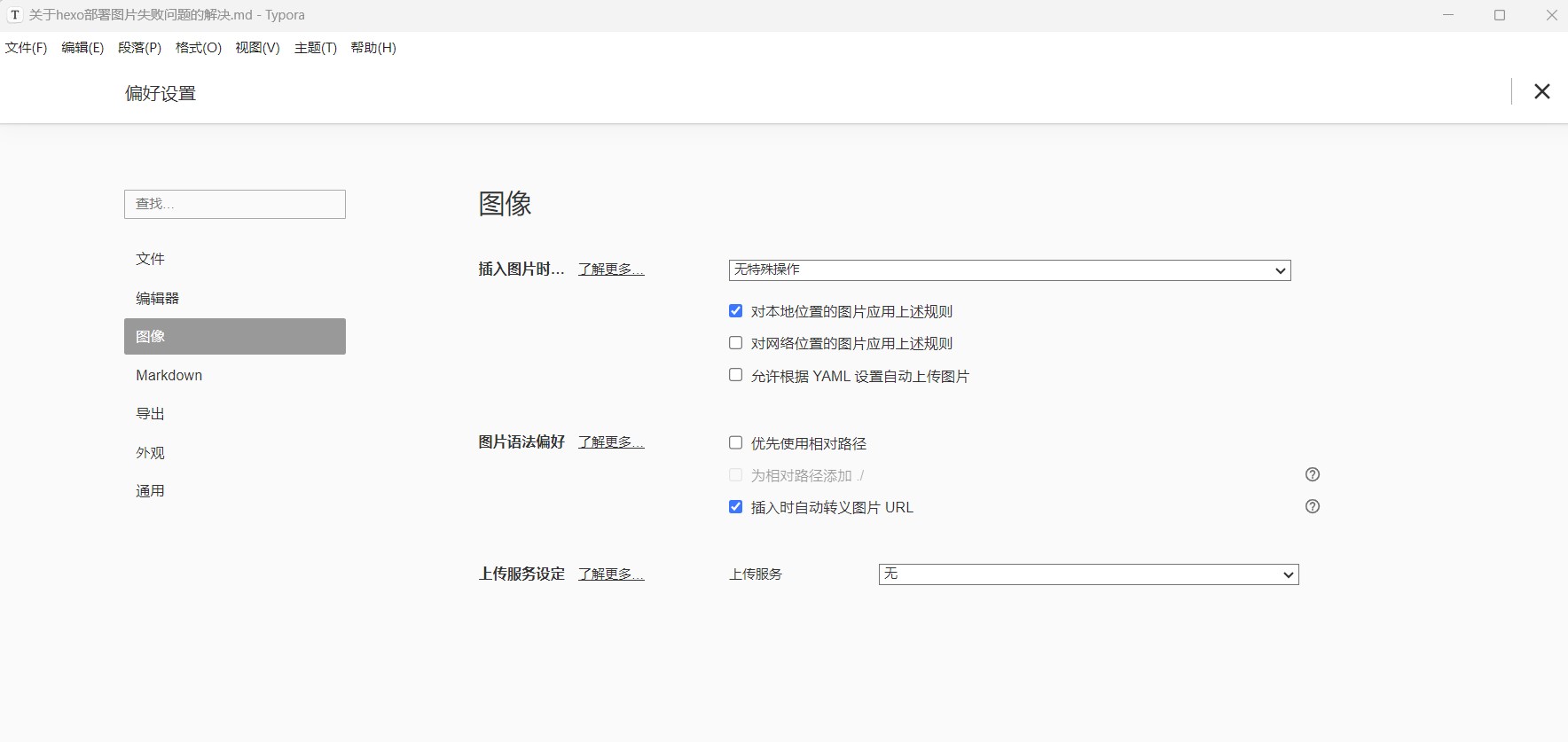The height and width of the screenshot is (742, 1568).
Task: Click the 偏好设置 heading text
Action: pos(161,93)
